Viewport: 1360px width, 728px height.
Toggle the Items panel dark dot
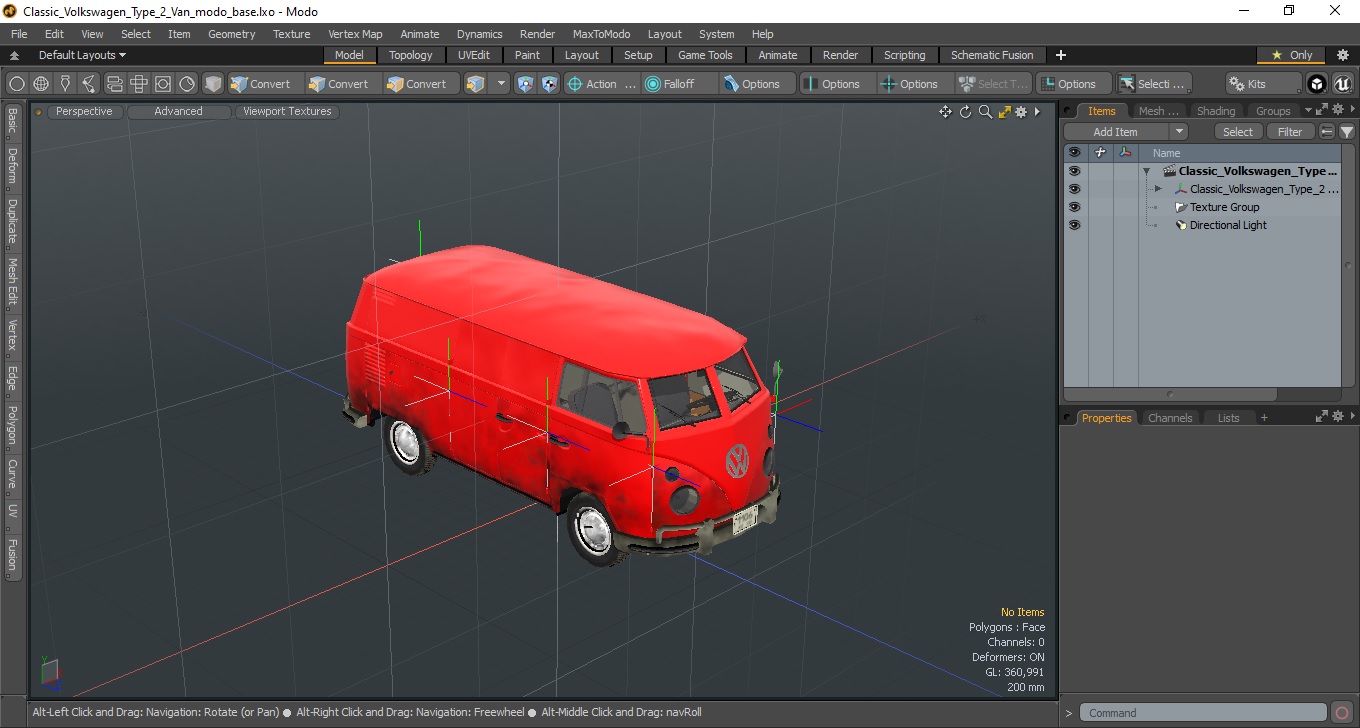[1068, 111]
